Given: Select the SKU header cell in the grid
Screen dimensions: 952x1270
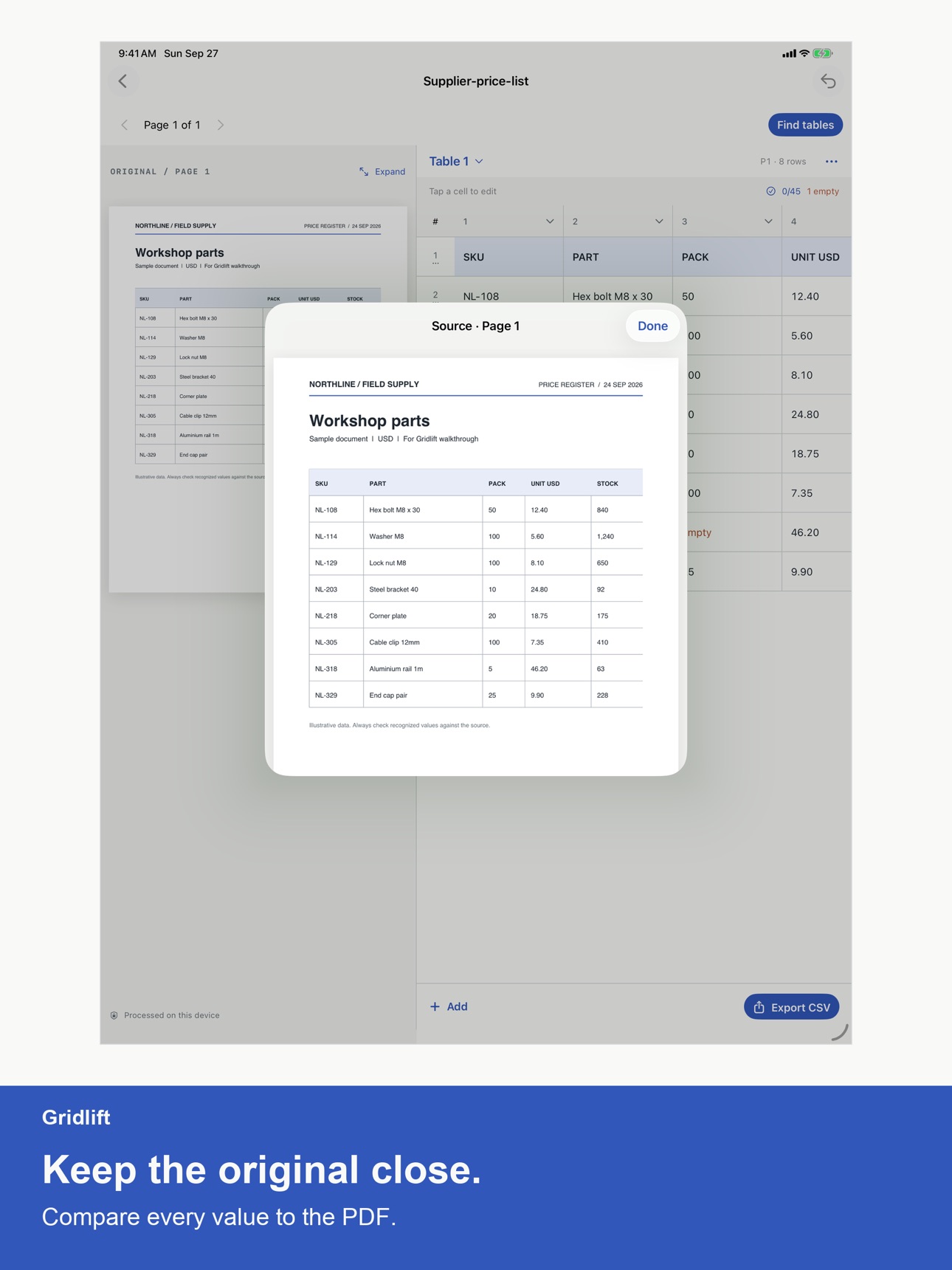Looking at the screenshot, I should 508,257.
